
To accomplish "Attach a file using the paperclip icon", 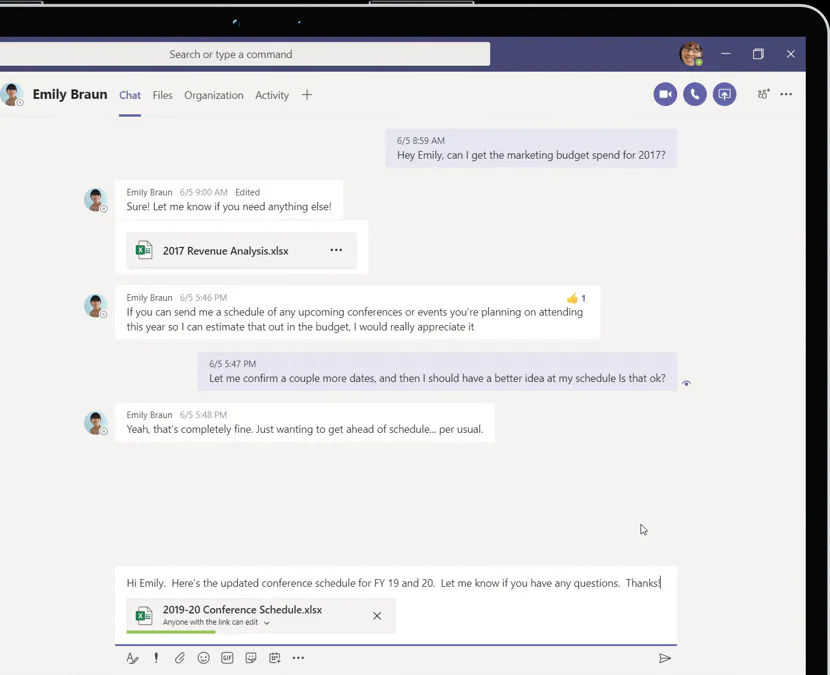I will [180, 658].
